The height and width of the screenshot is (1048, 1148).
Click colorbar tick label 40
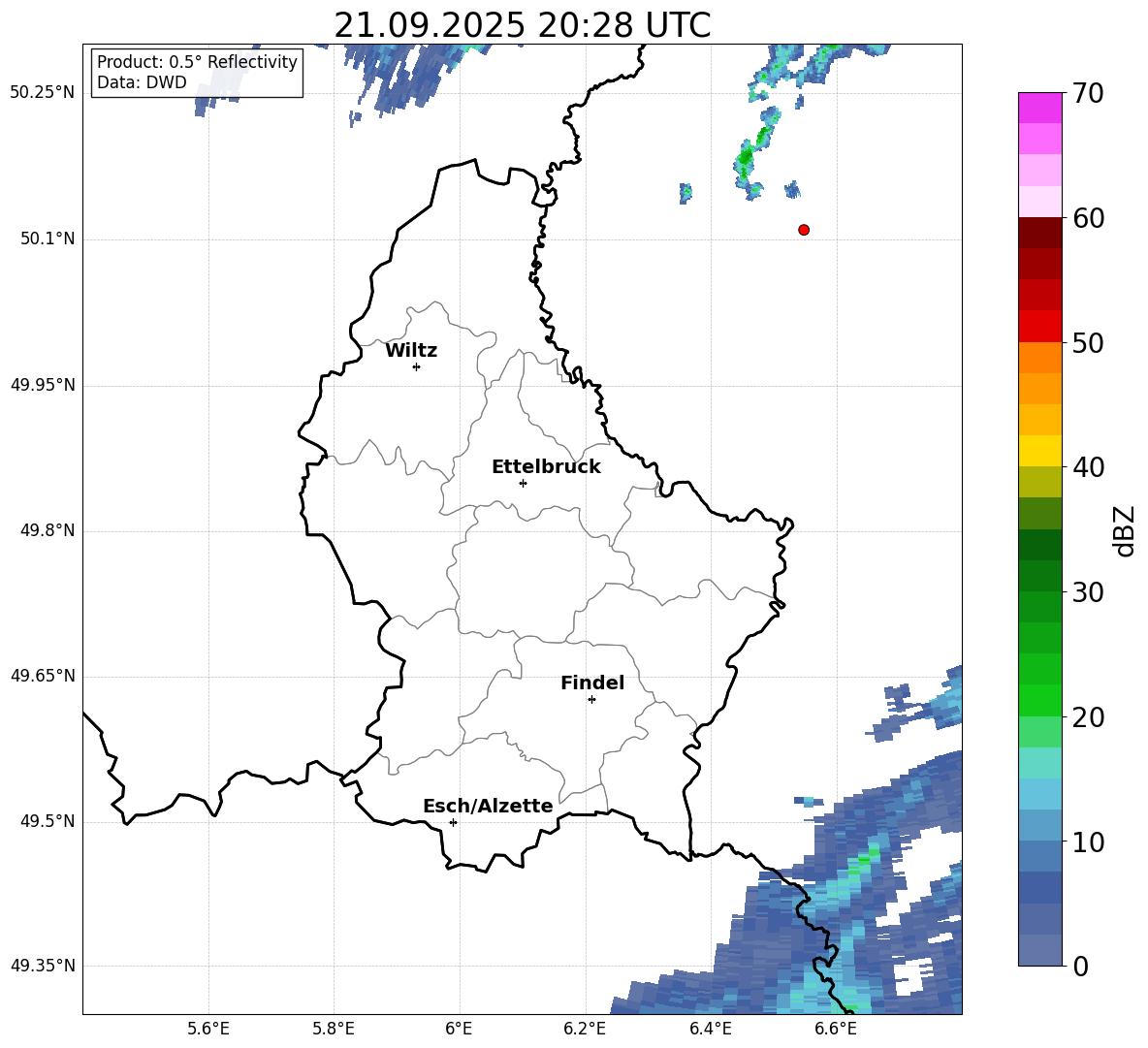1088,467
